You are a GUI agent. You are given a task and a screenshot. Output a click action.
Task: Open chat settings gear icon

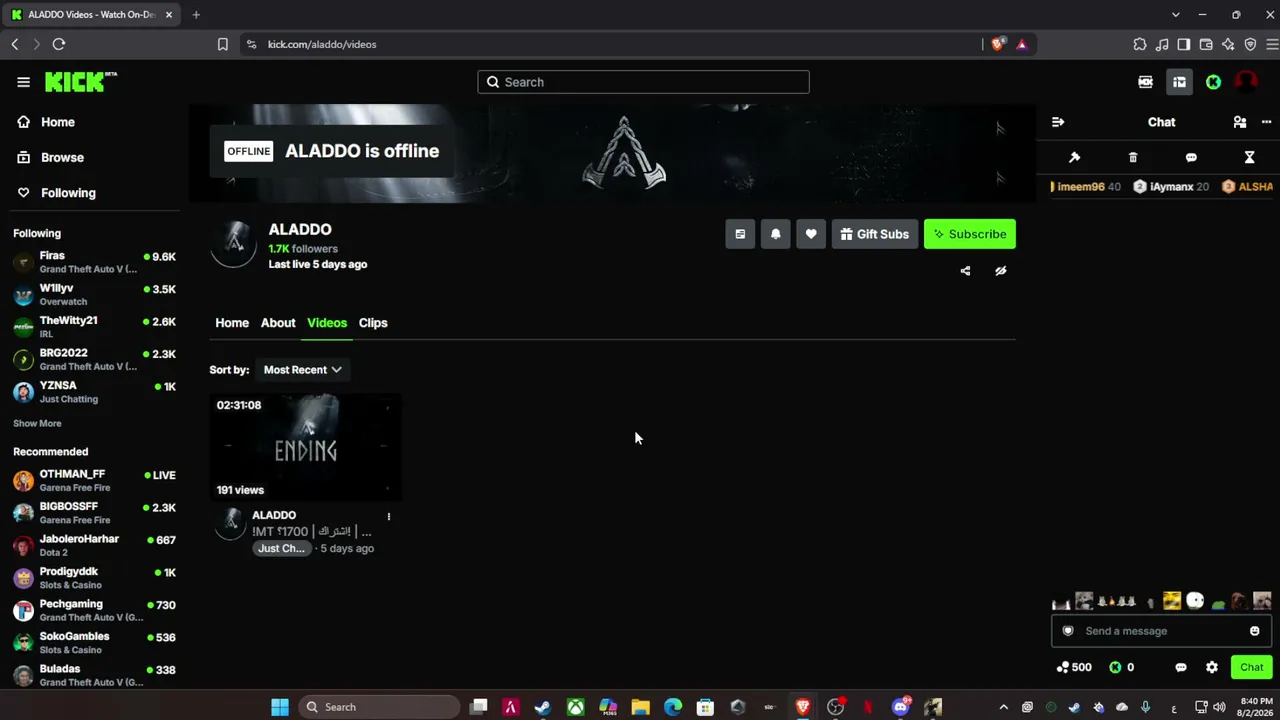1212,667
